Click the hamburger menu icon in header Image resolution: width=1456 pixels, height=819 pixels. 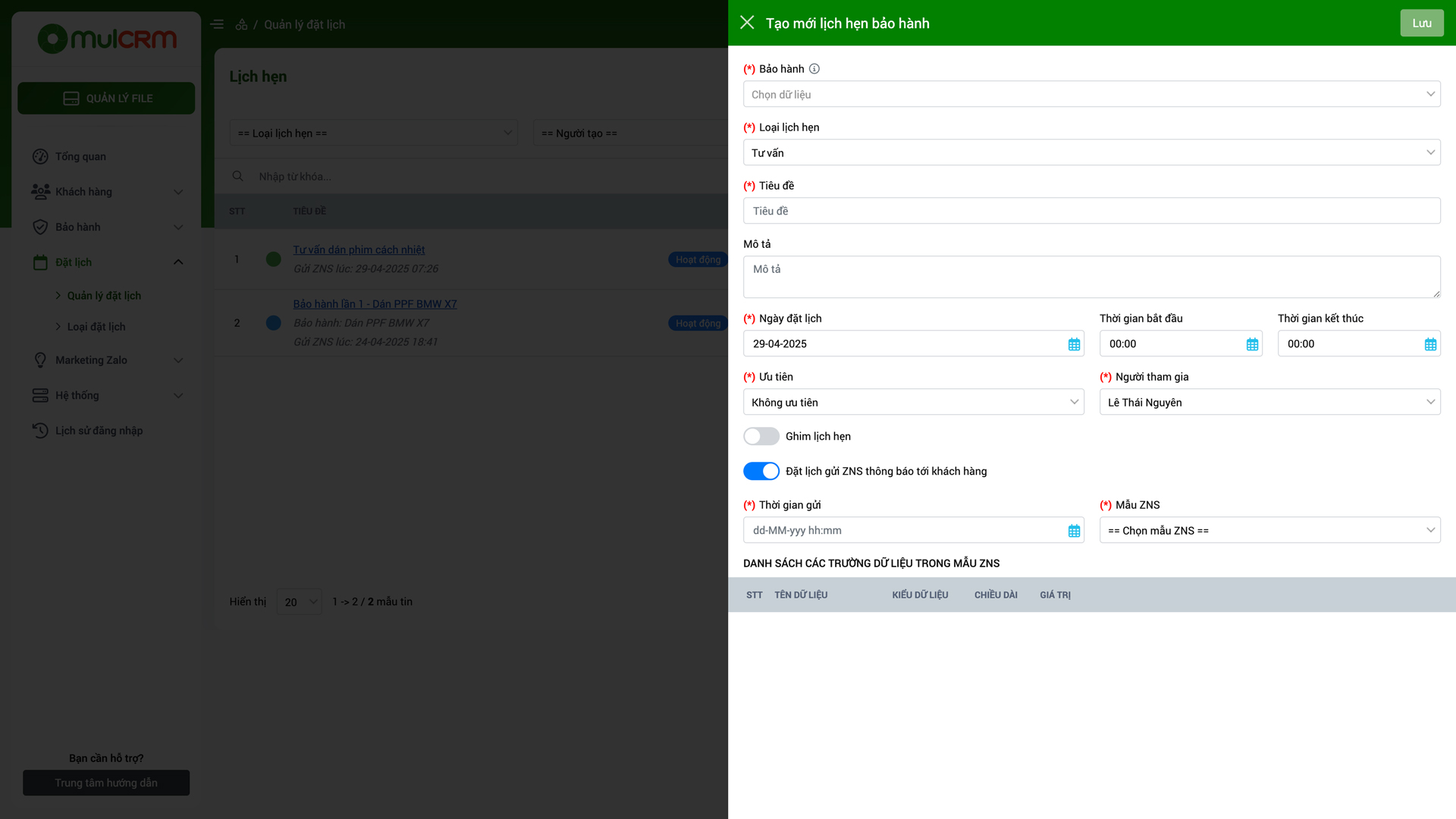coord(217,24)
